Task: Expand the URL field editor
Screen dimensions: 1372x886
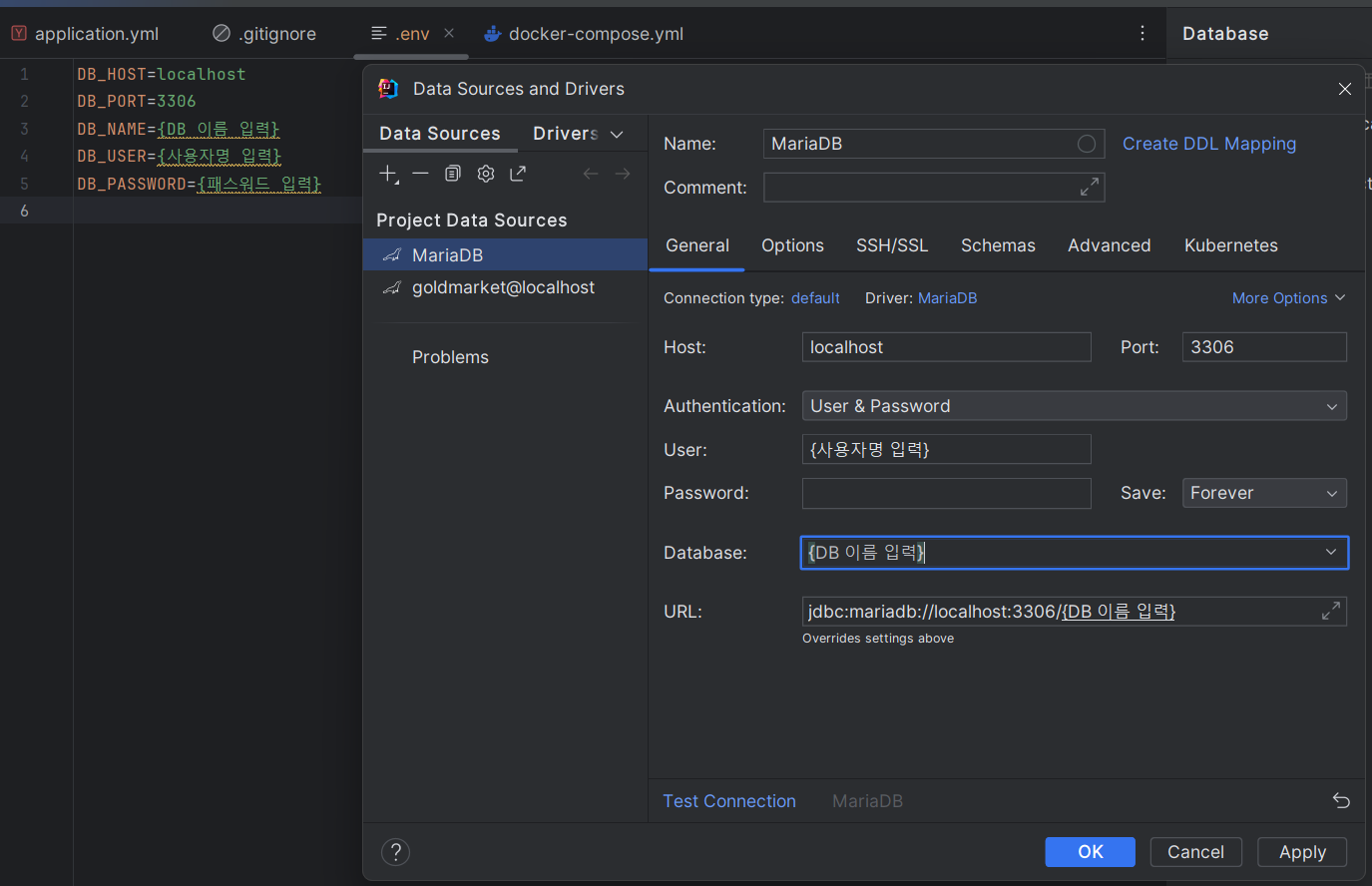Action: [1331, 611]
